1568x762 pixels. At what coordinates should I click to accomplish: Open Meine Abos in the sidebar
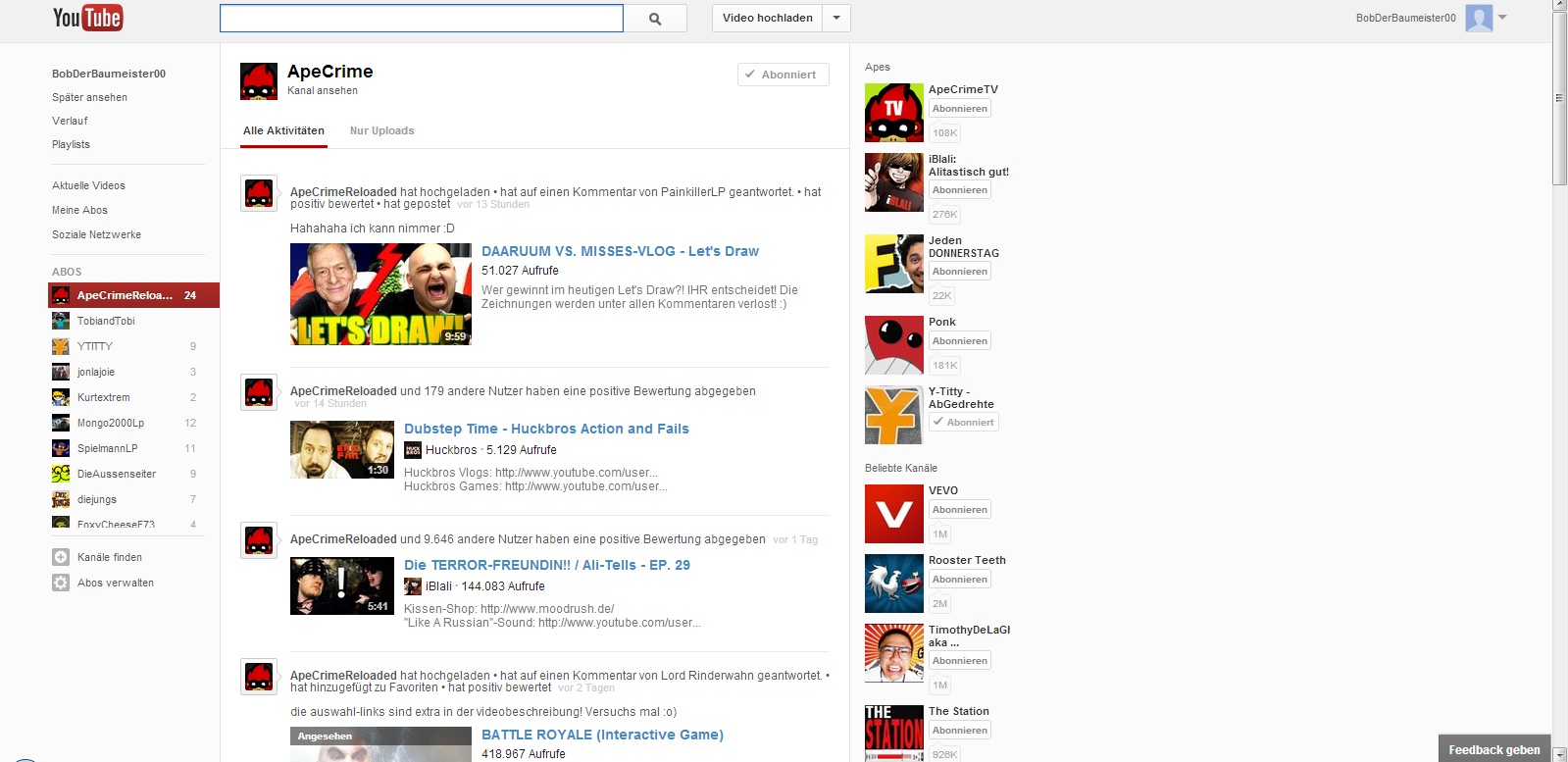point(79,210)
